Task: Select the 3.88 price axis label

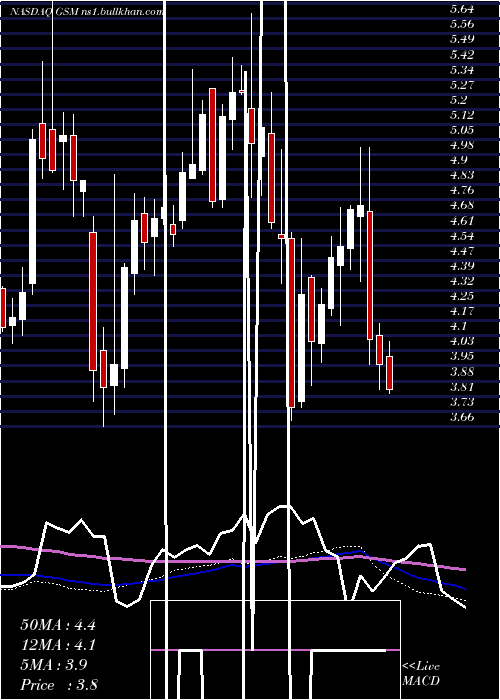Action: click(462, 371)
